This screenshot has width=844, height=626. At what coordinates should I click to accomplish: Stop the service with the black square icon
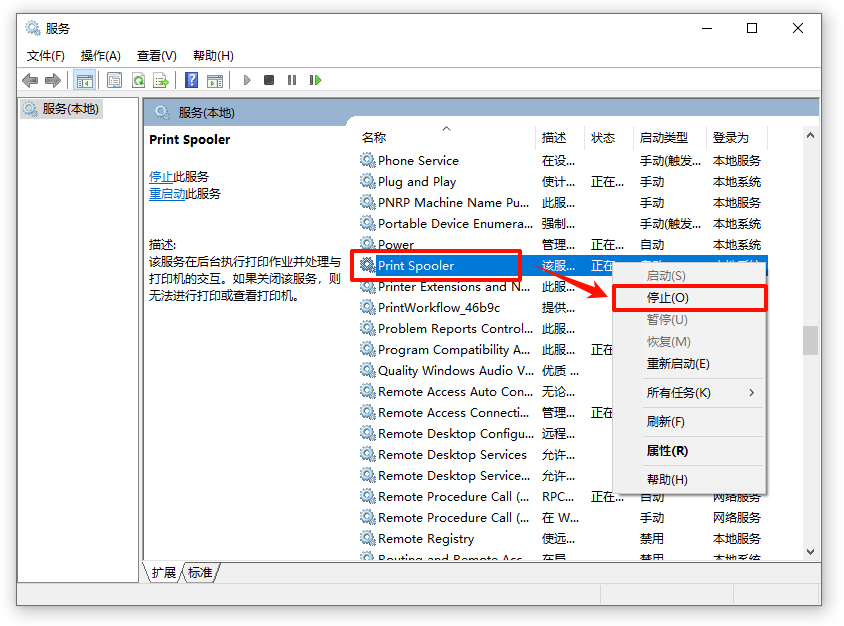[x=269, y=80]
